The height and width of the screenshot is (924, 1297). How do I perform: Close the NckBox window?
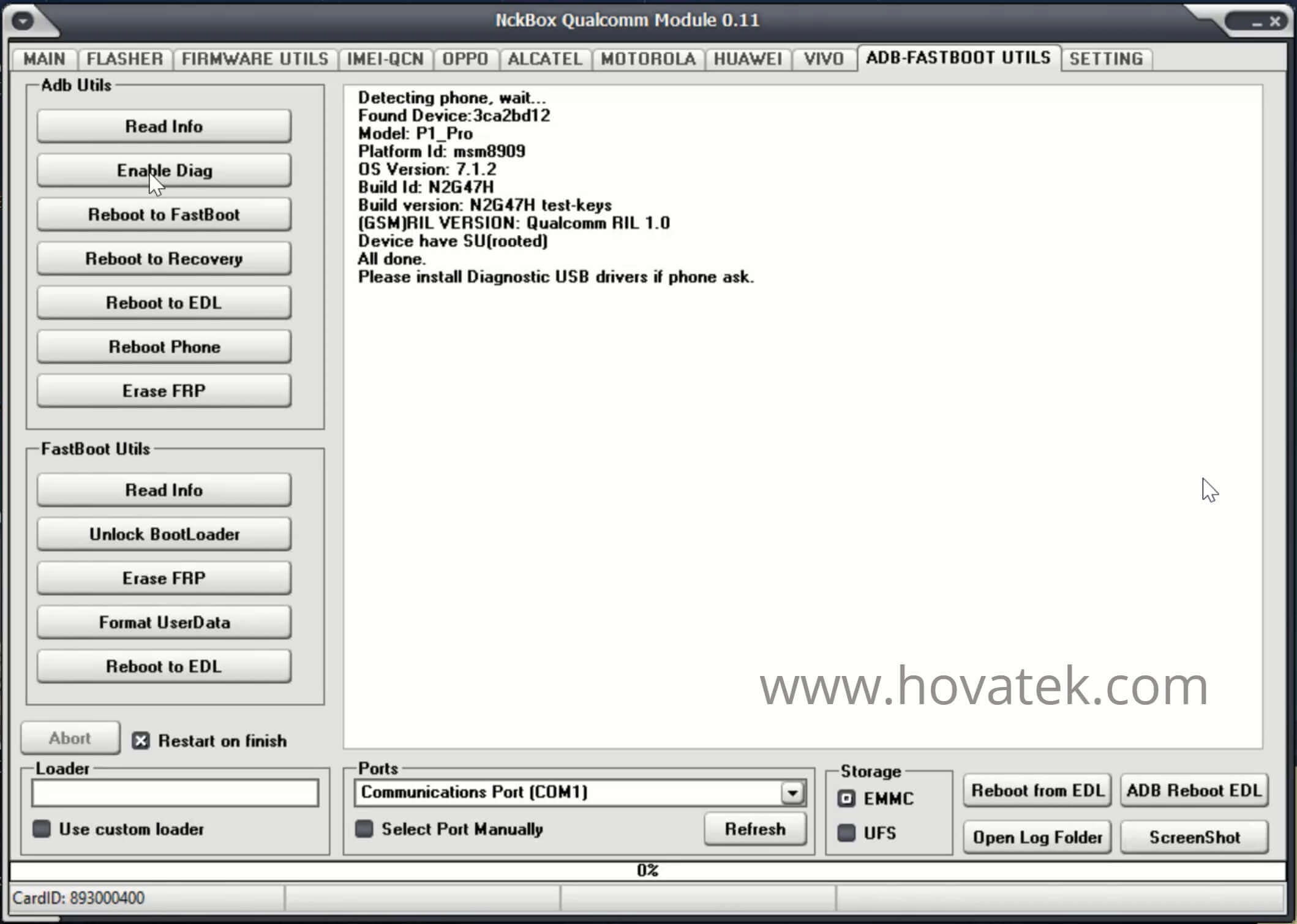pyautogui.click(x=1276, y=22)
